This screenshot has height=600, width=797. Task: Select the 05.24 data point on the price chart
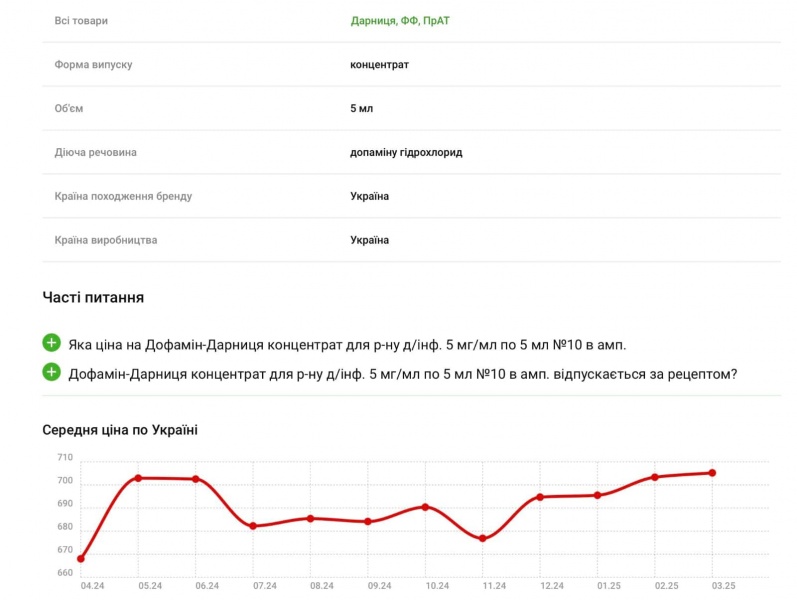click(x=138, y=478)
